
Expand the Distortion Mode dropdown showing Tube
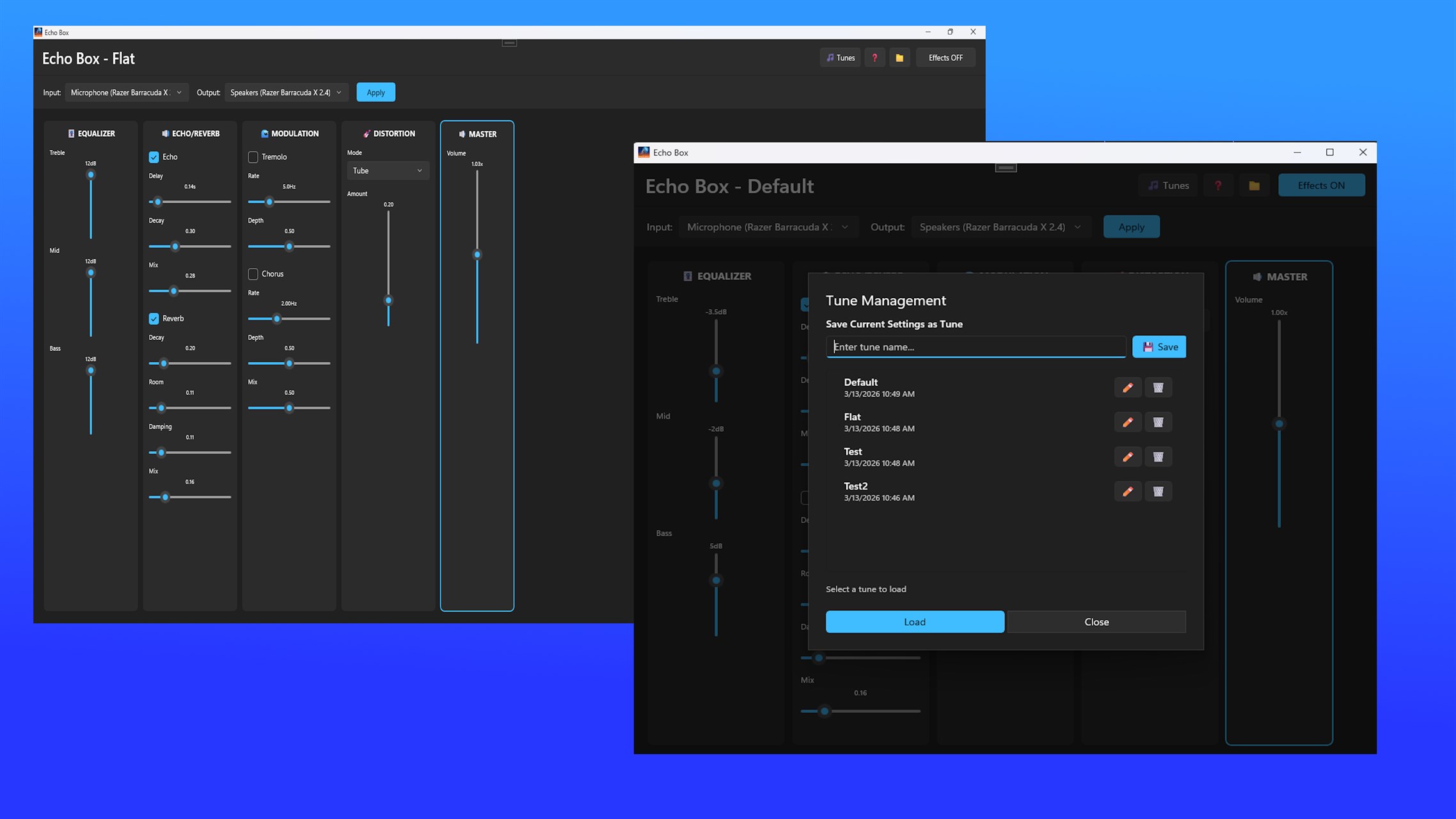click(388, 171)
